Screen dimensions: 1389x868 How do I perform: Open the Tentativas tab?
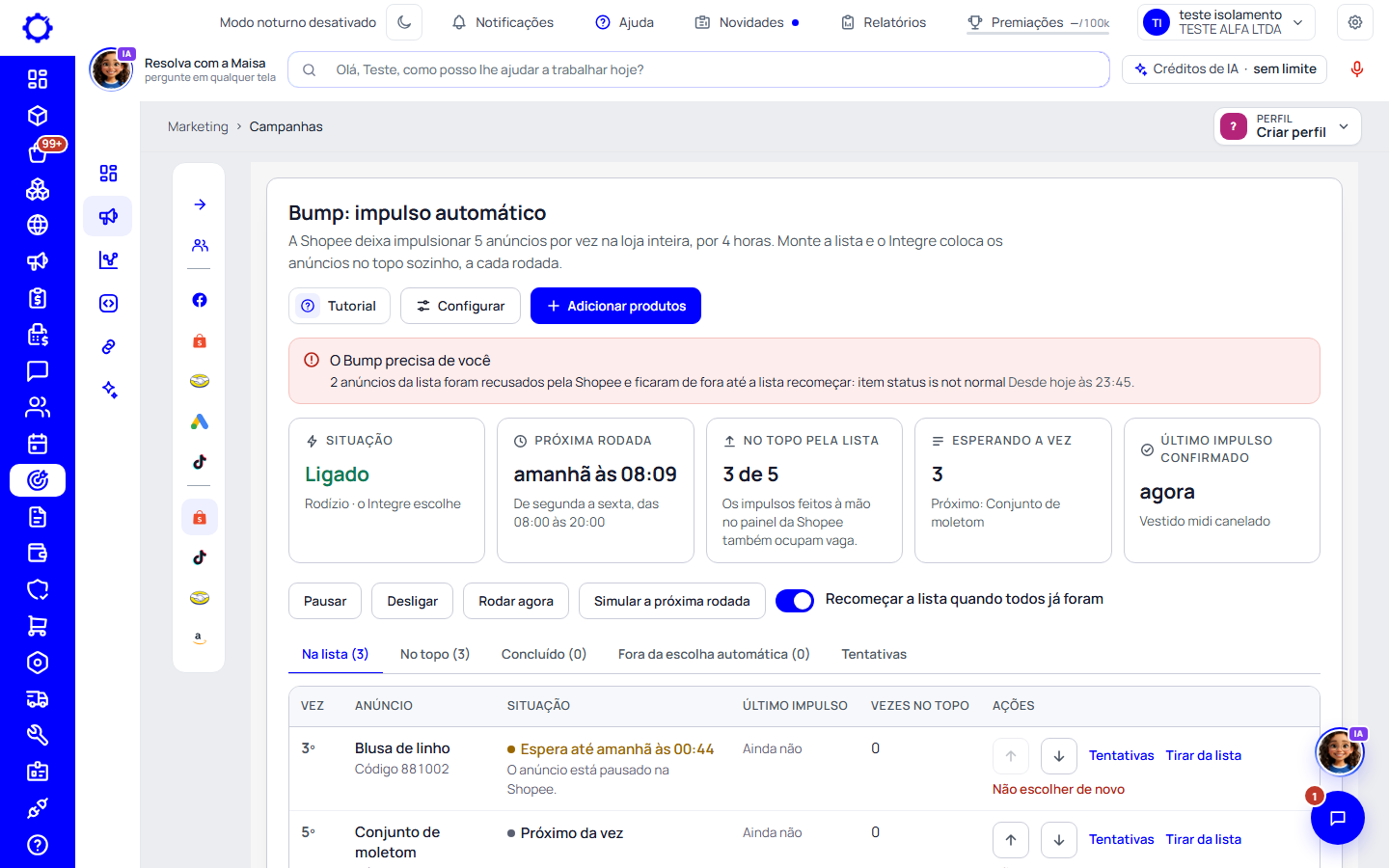tap(874, 654)
